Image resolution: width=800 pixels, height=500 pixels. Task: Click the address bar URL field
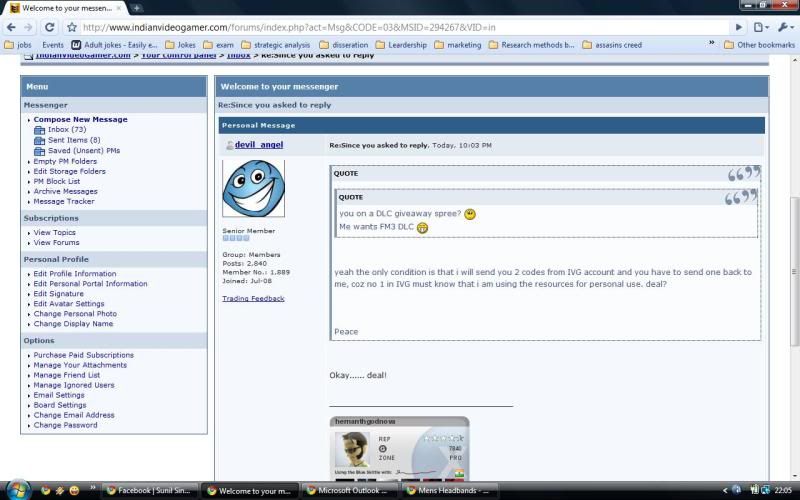point(400,27)
